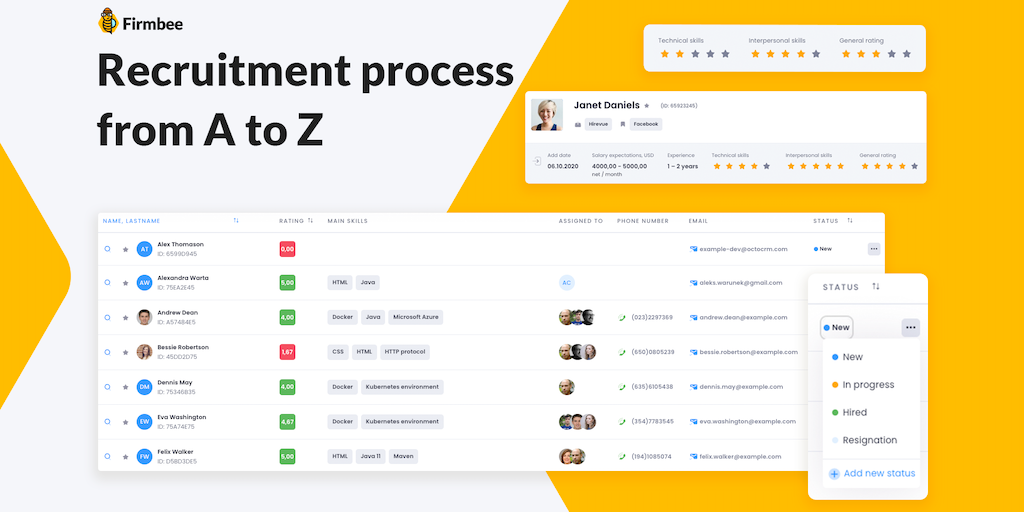Select the circle checkbox for Andrew Dean
1024x512 pixels.
(107, 317)
